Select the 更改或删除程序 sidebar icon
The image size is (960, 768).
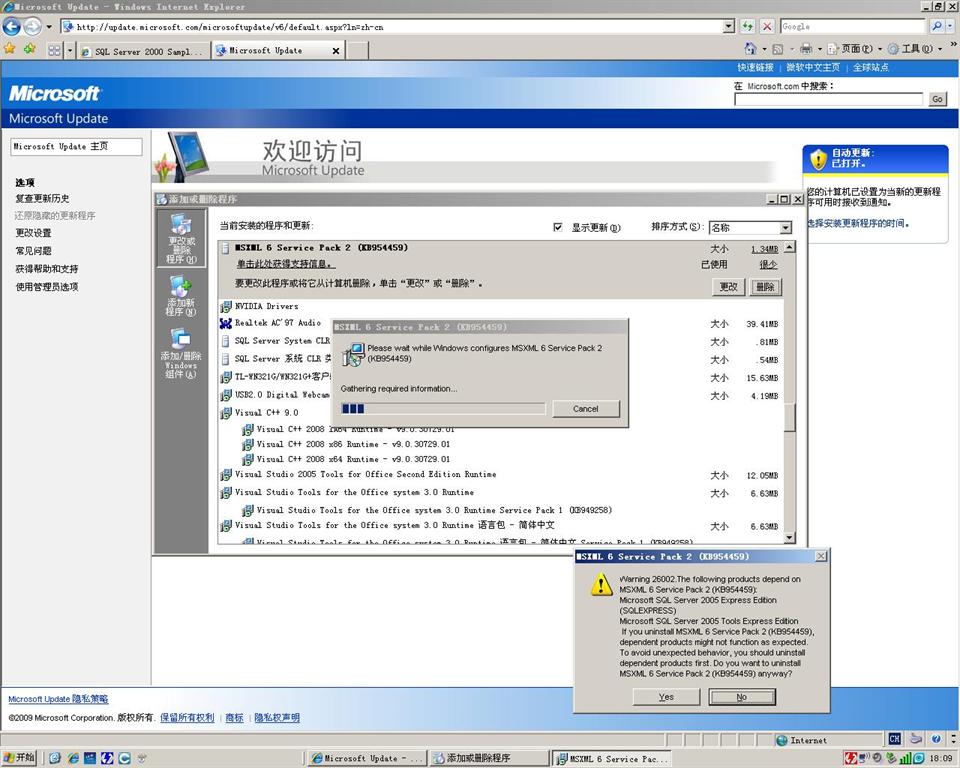click(181, 239)
